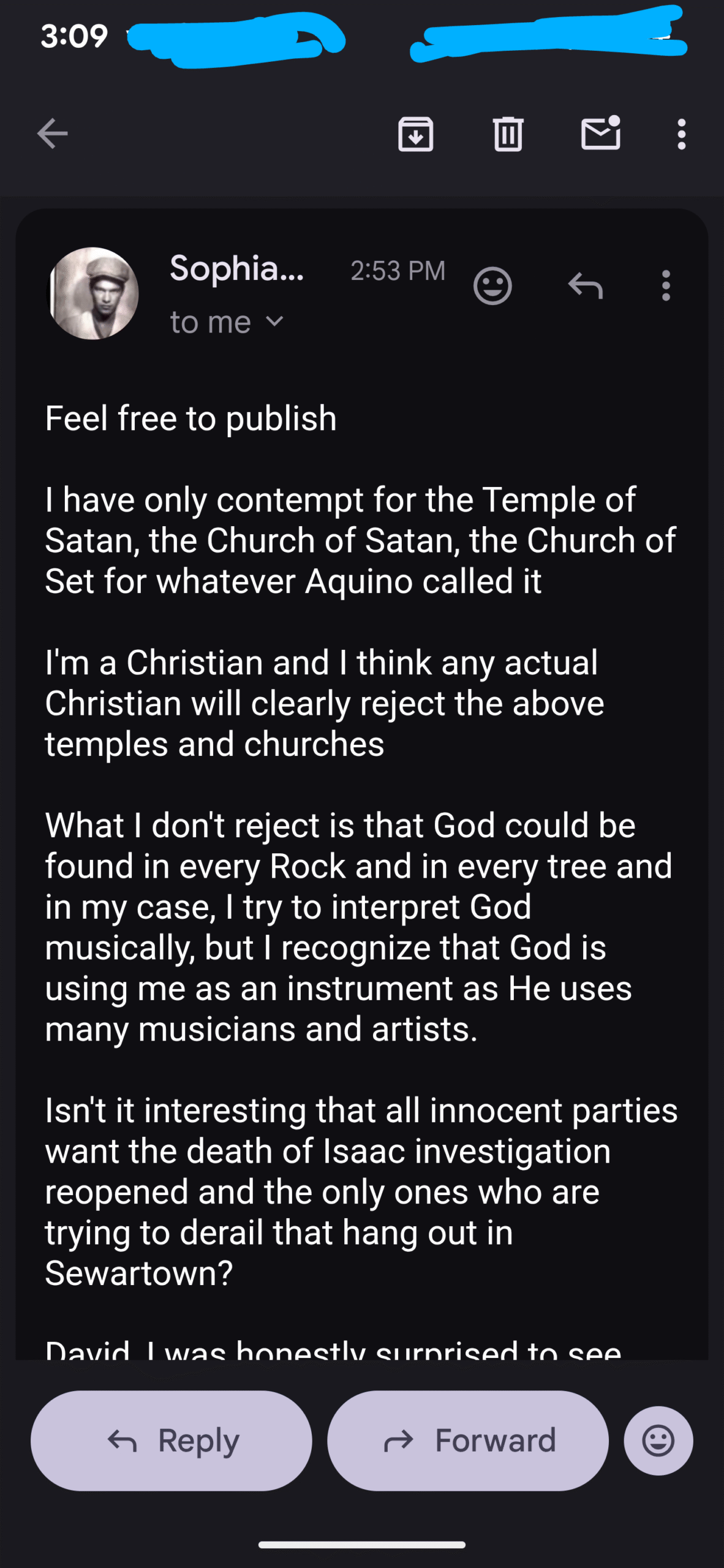Archive this email conversation
The height and width of the screenshot is (1568, 724).
click(416, 134)
